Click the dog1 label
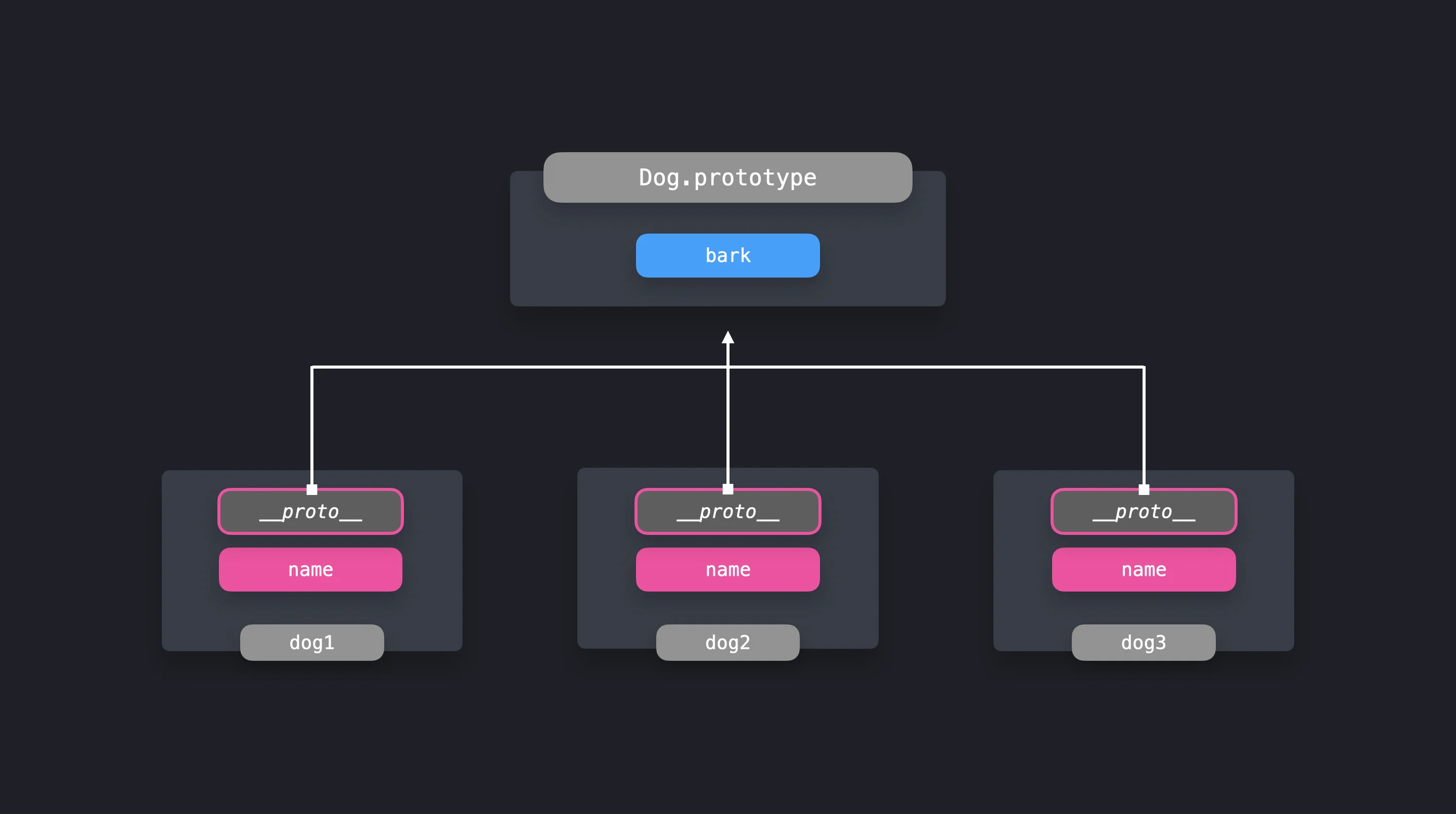This screenshot has height=814, width=1456. click(x=311, y=642)
